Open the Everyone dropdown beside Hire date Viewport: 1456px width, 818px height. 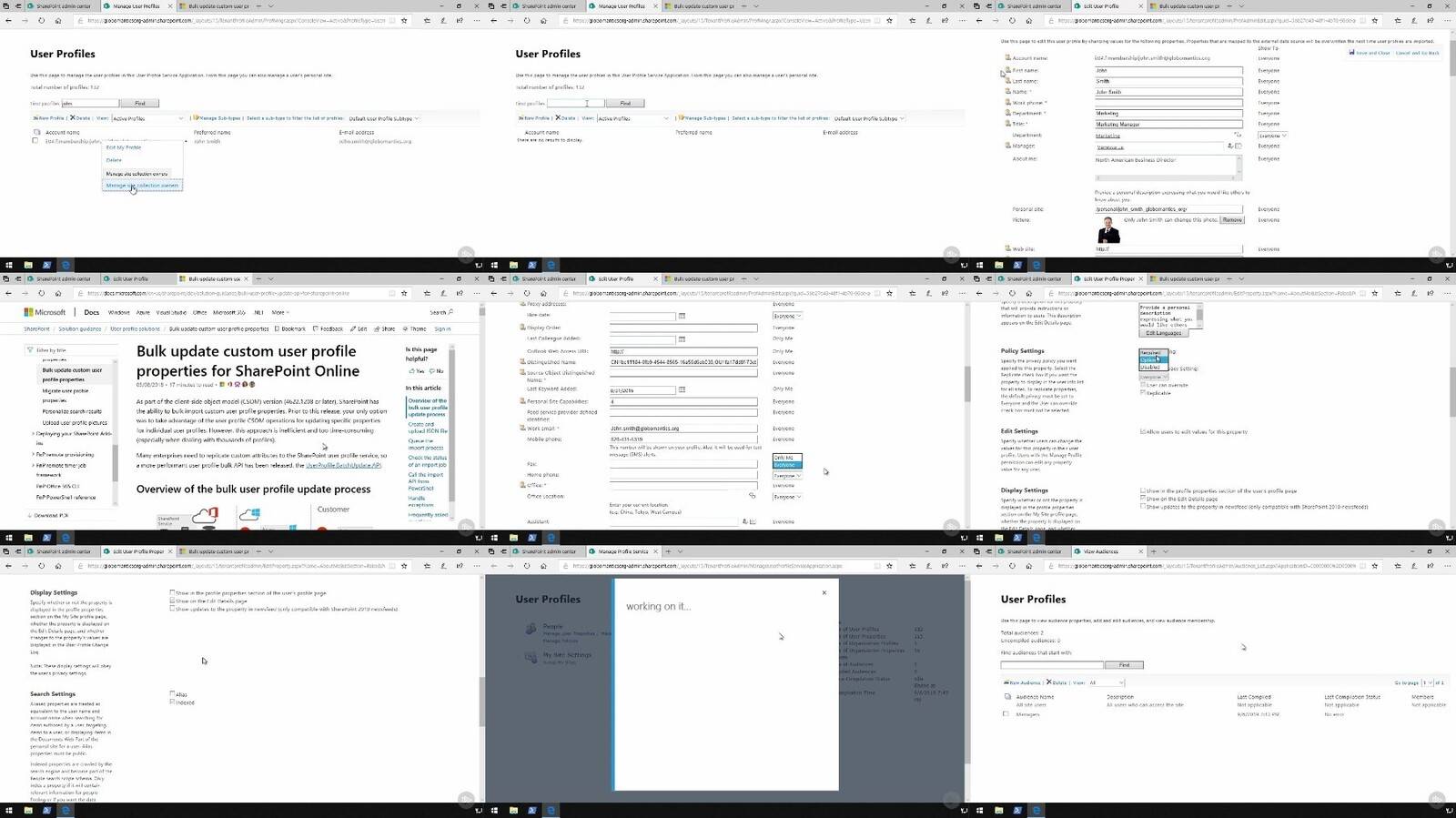787,316
